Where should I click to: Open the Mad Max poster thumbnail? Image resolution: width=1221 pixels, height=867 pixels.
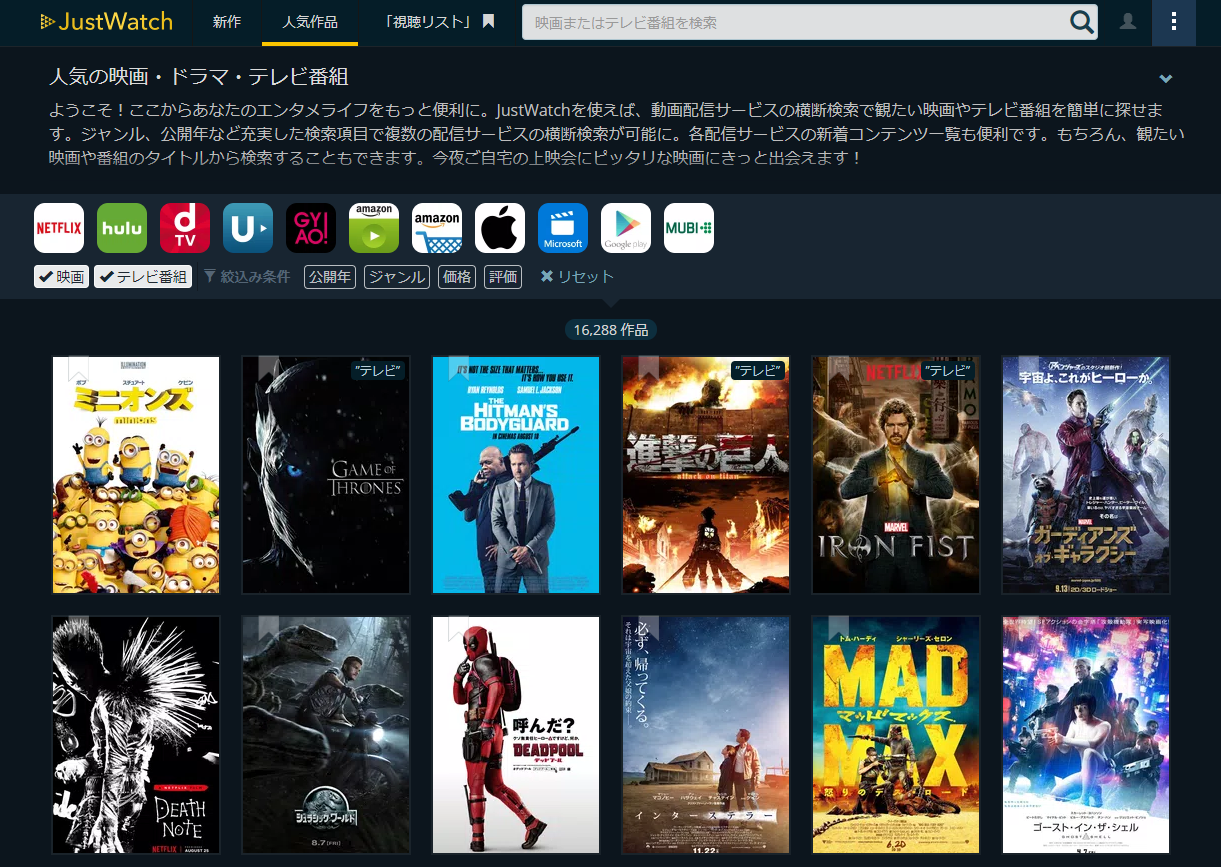896,735
